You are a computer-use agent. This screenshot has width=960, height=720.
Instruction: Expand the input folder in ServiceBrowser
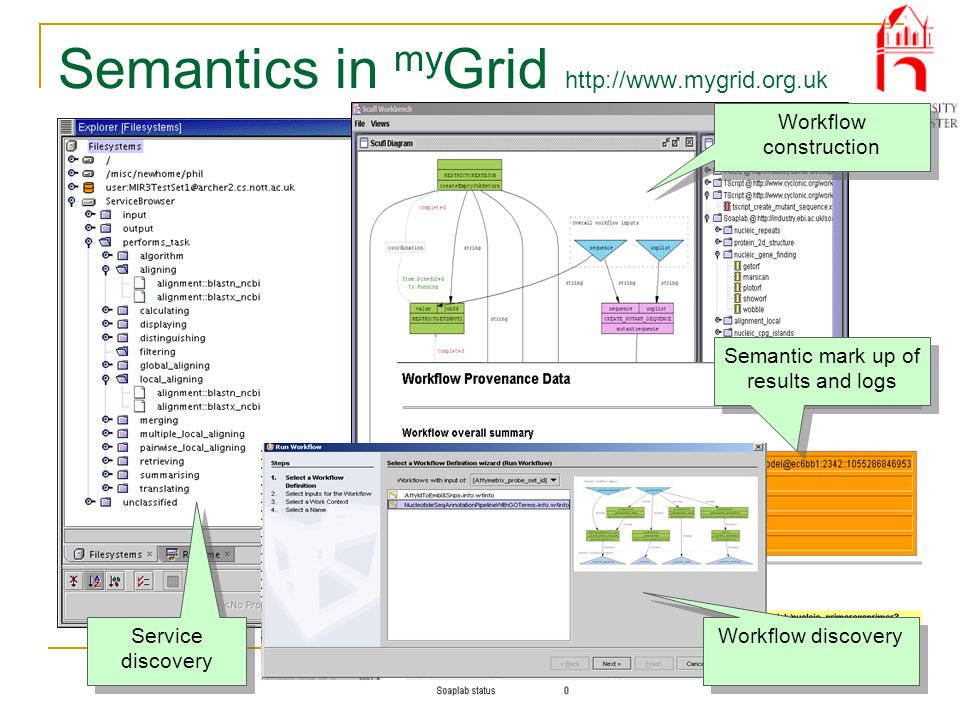(90, 214)
